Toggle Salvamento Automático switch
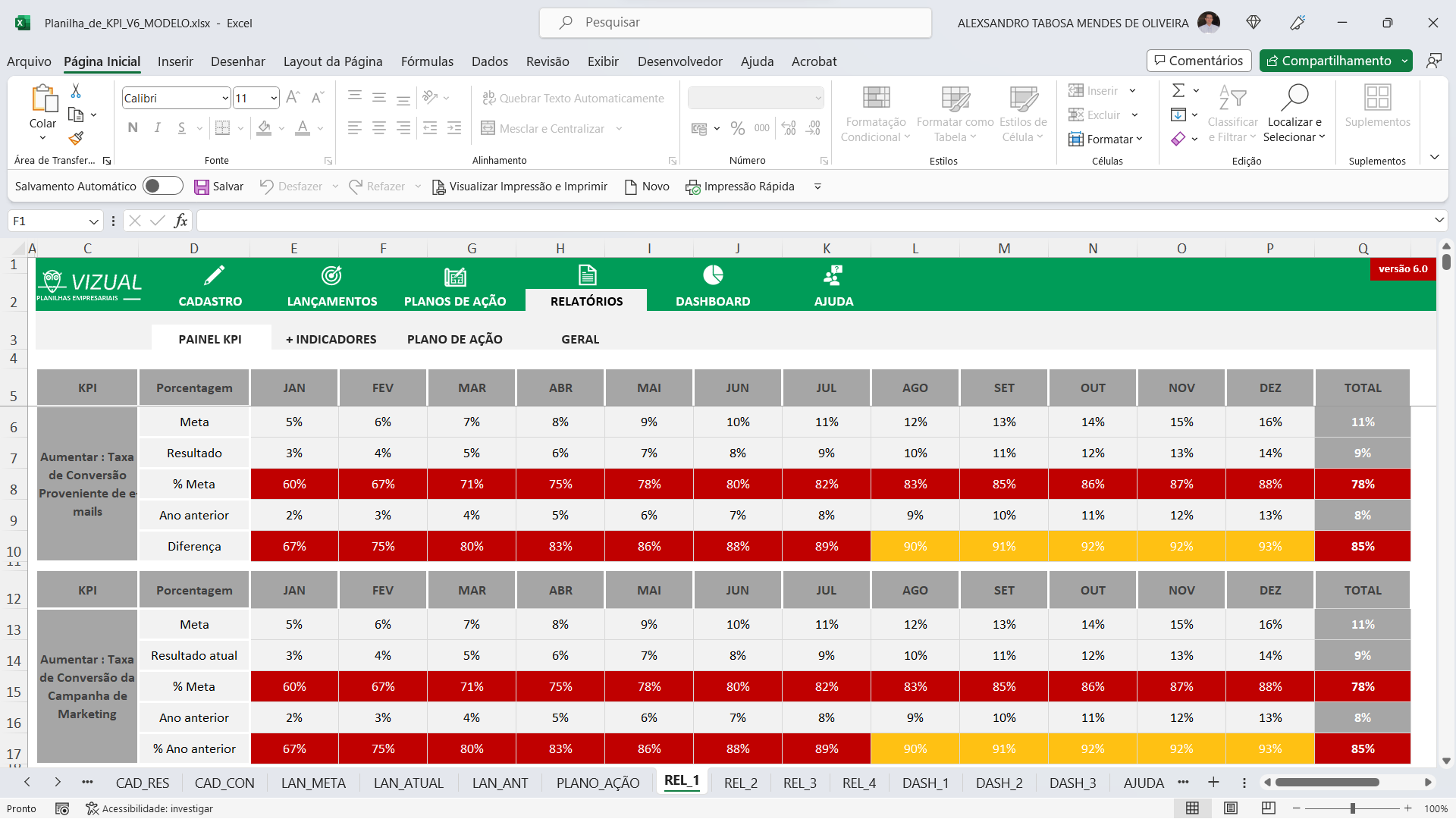Viewport: 1456px width, 819px height. pos(162,186)
